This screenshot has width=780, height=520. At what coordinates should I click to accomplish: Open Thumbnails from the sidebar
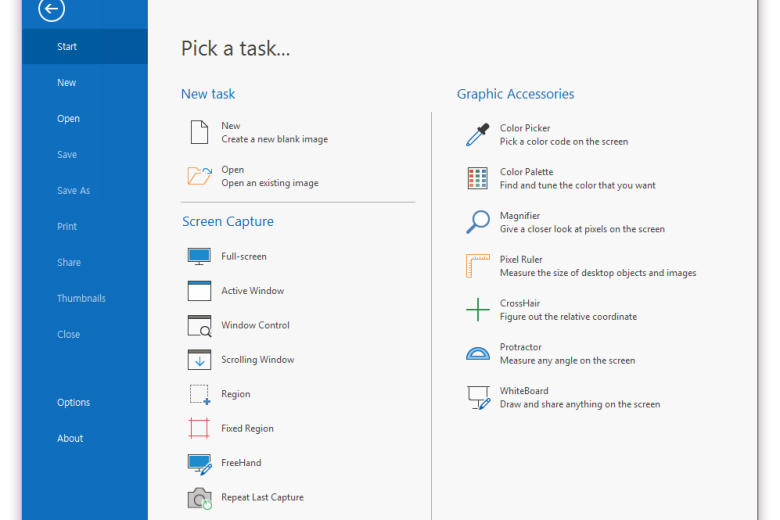(81, 299)
